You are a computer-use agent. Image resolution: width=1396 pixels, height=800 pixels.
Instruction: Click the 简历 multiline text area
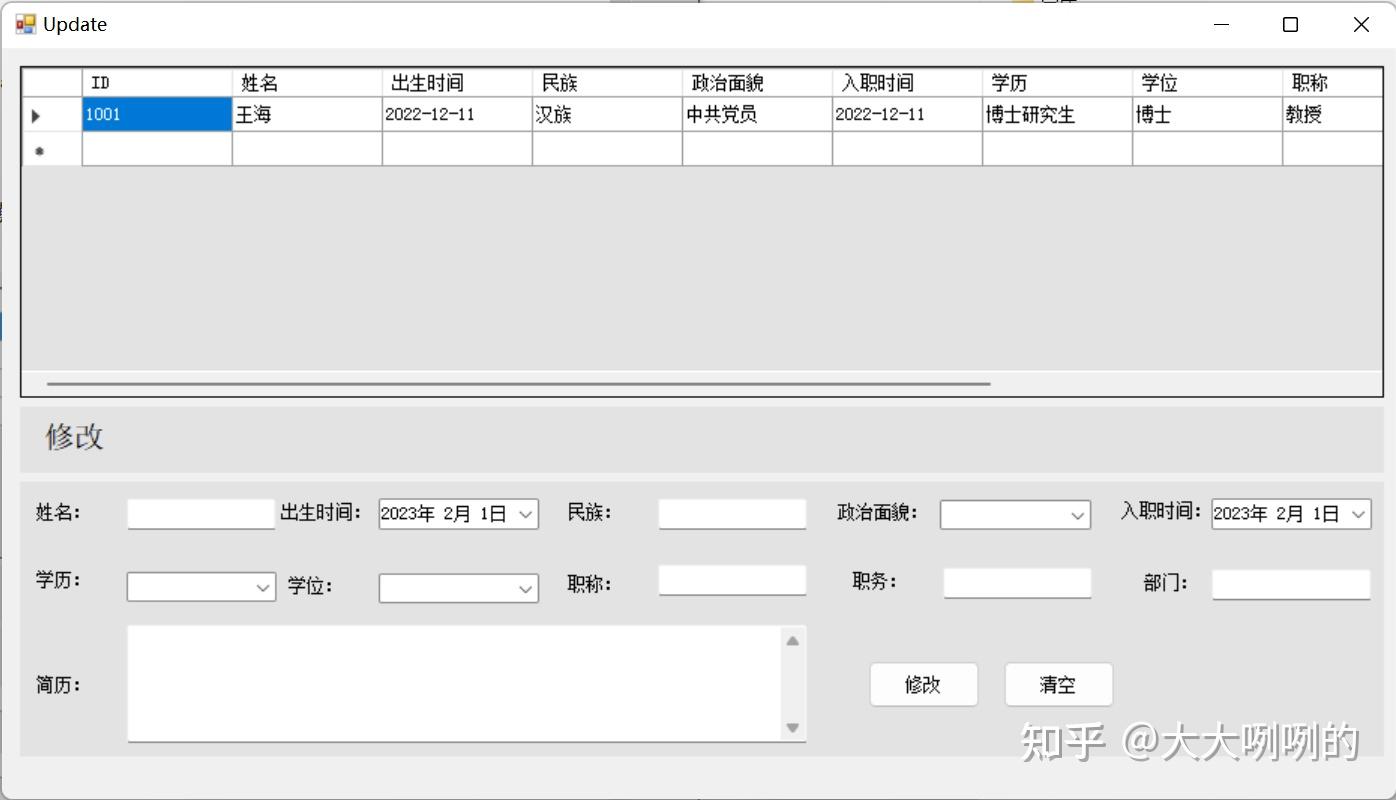pyautogui.click(x=450, y=683)
